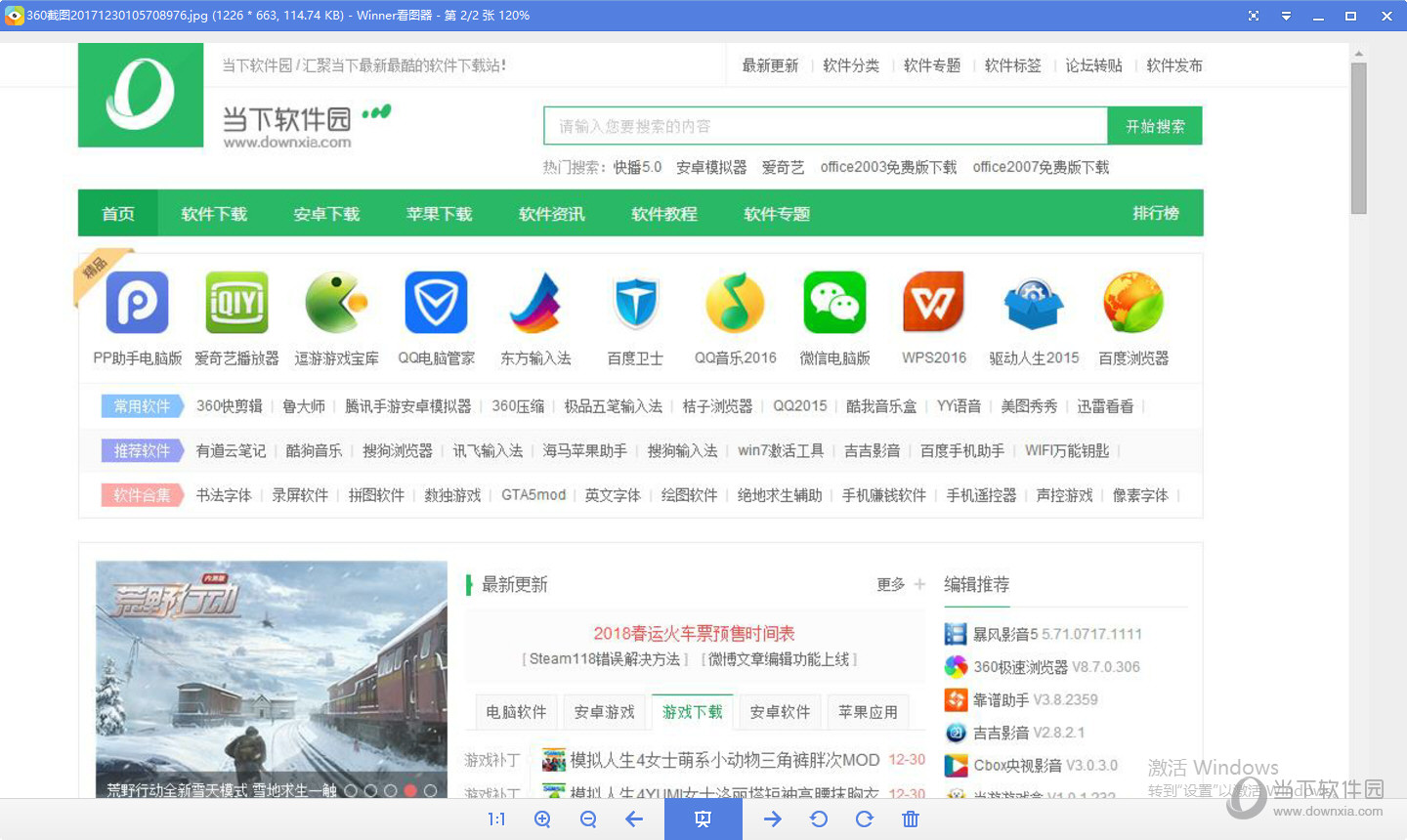1407x840 pixels.
Task: Switch to the 电脑软件 tab
Action: [x=516, y=712]
